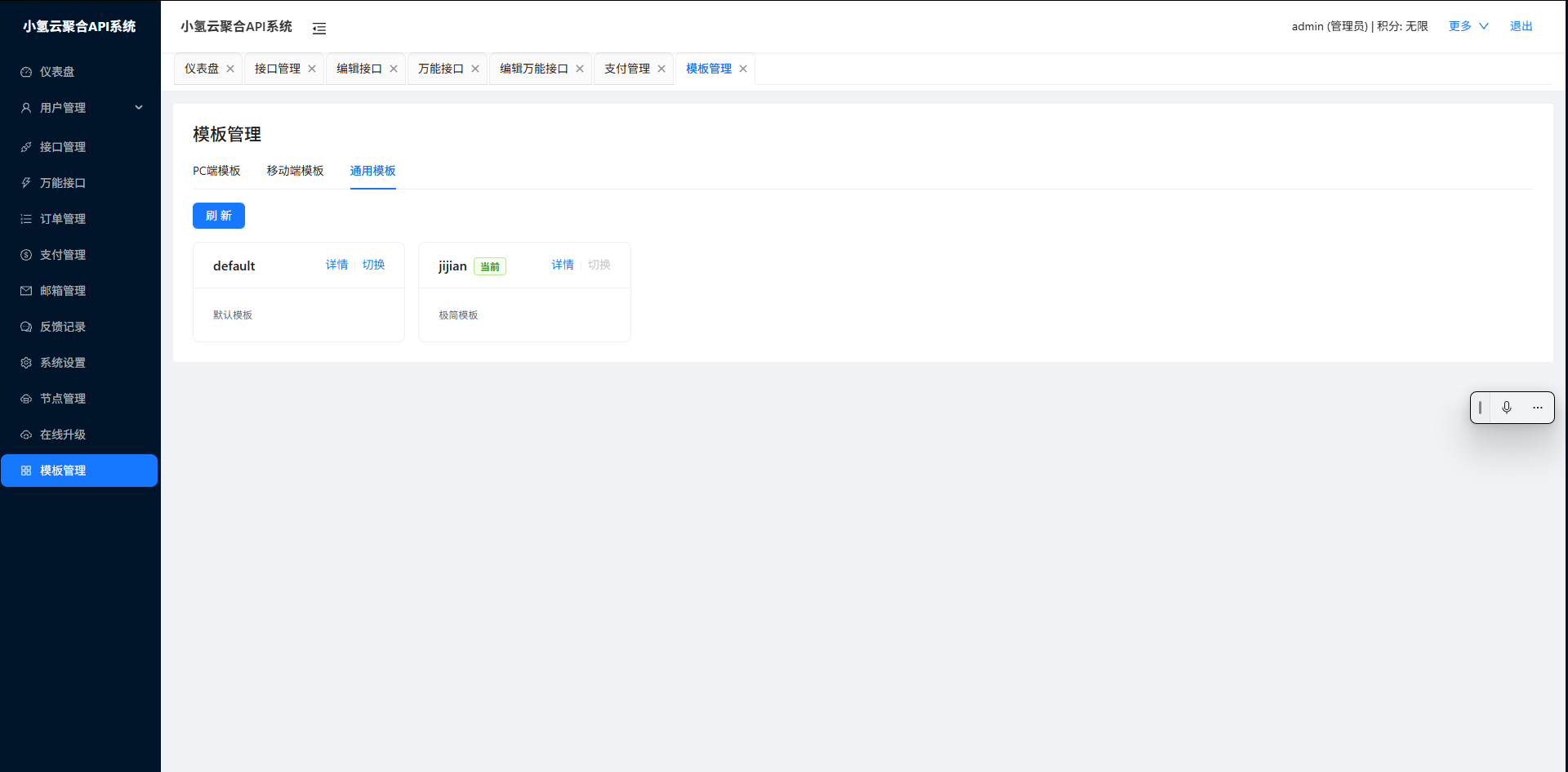The height and width of the screenshot is (772, 1568).
Task: Open 在线升级 online upgrade page
Action: pyautogui.click(x=63, y=435)
